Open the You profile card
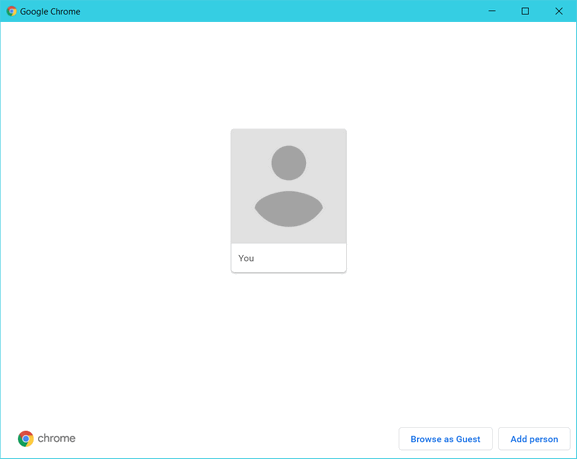 (x=288, y=201)
